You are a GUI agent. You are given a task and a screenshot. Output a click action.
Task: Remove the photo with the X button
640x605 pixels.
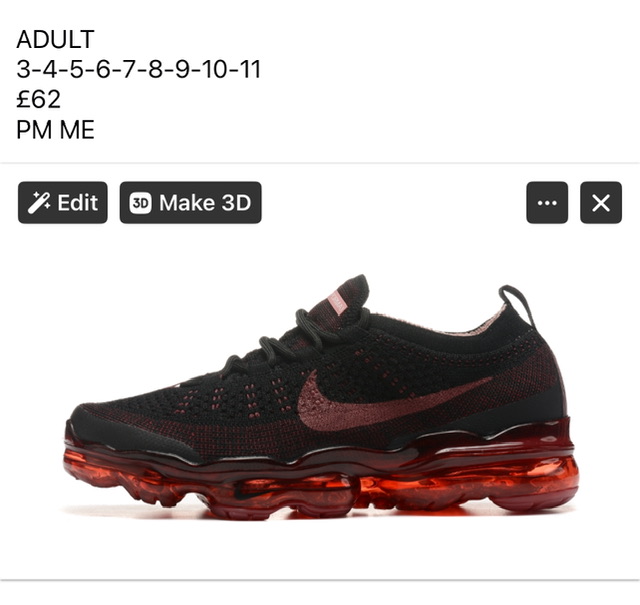[x=601, y=203]
